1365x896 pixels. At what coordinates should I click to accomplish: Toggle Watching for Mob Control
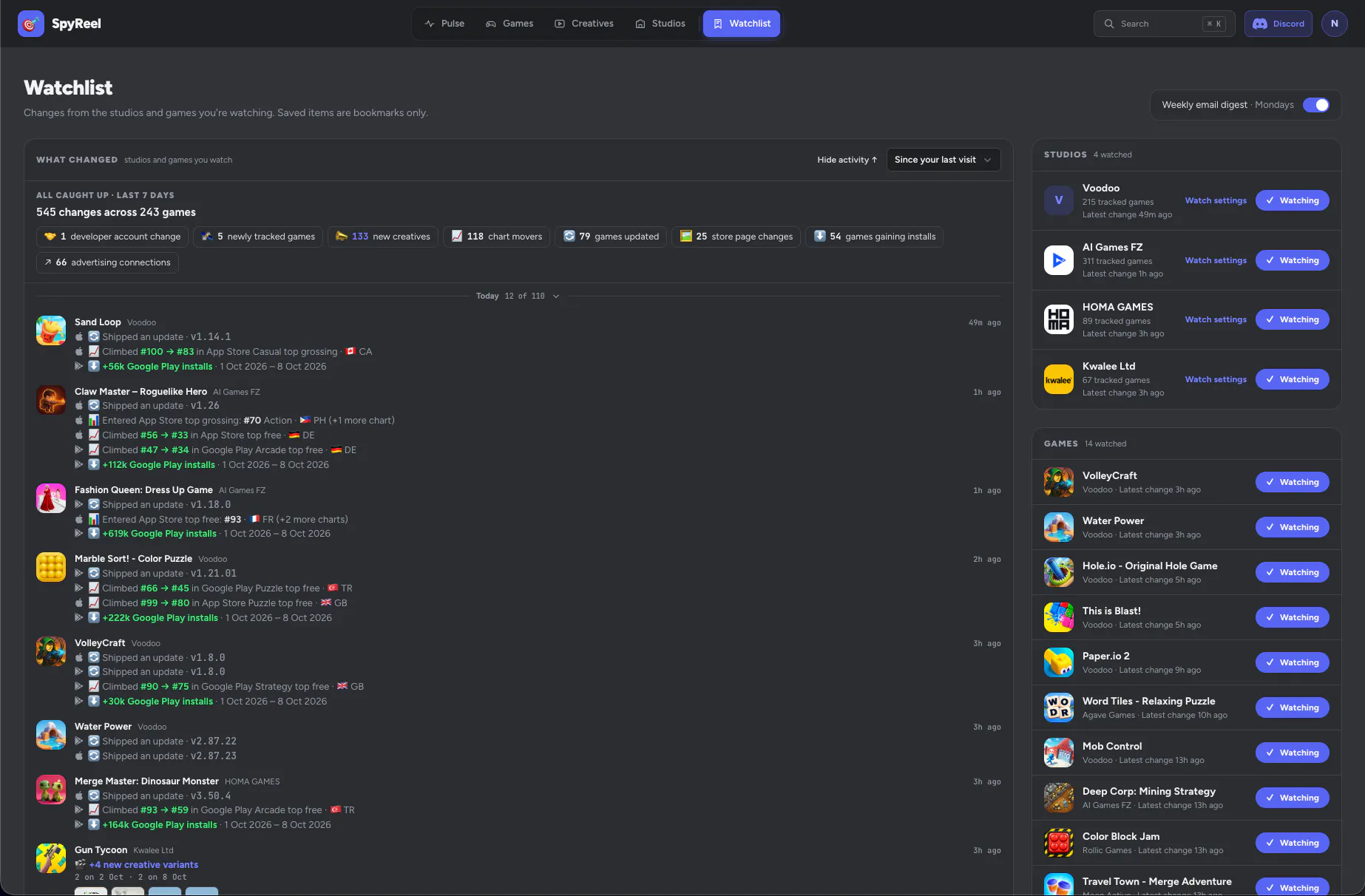tap(1292, 753)
